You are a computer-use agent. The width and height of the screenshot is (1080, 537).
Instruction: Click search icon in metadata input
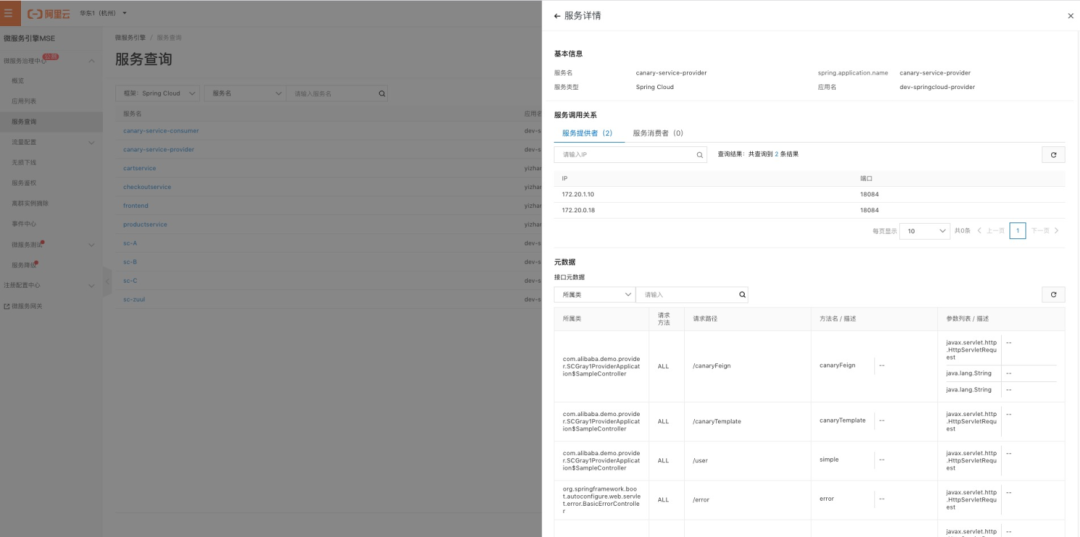click(x=742, y=295)
